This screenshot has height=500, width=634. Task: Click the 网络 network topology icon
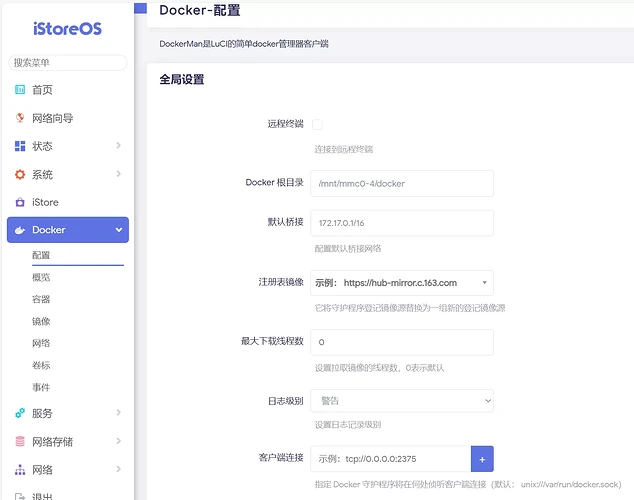pos(20,470)
